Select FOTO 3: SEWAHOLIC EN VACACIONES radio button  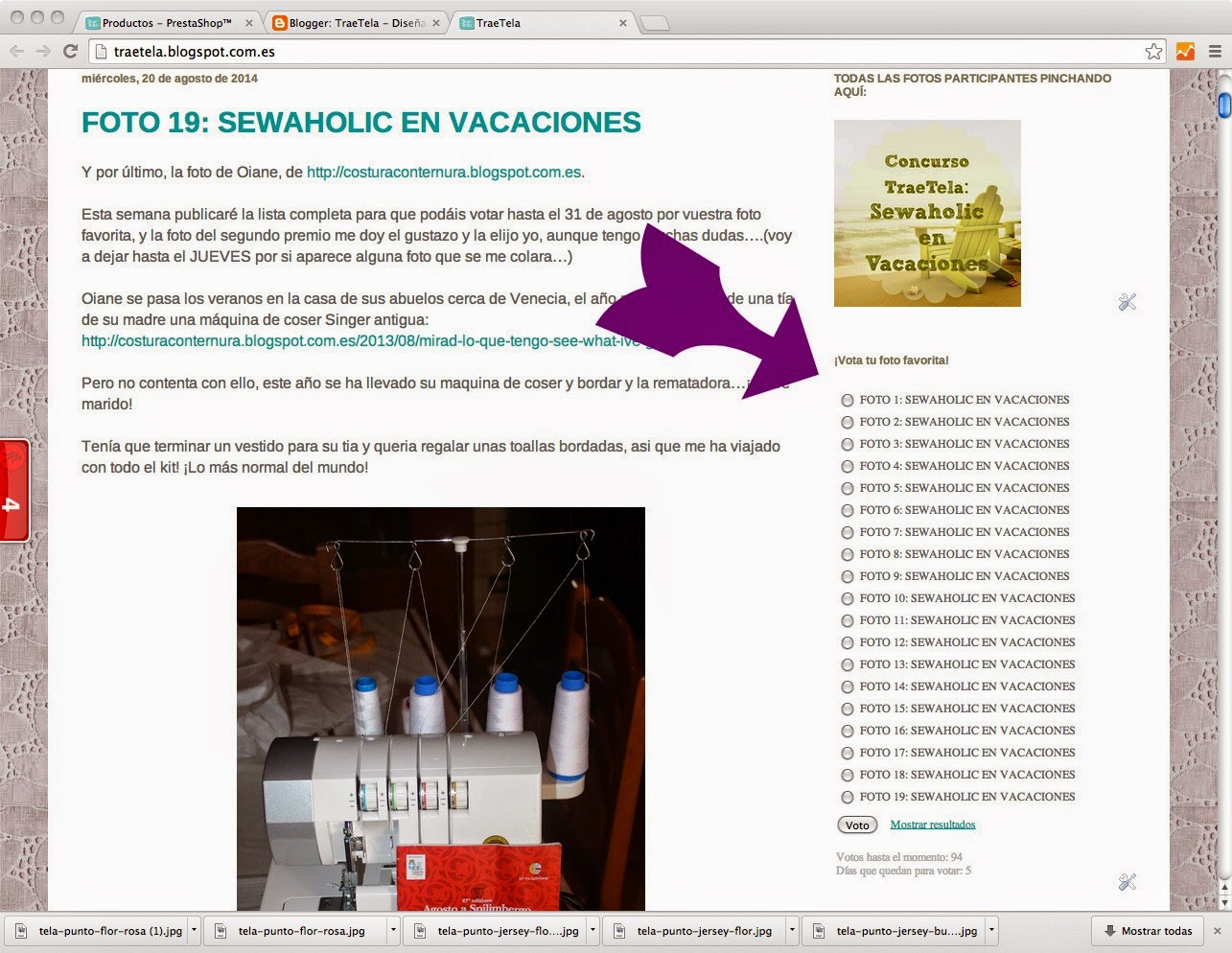848,444
